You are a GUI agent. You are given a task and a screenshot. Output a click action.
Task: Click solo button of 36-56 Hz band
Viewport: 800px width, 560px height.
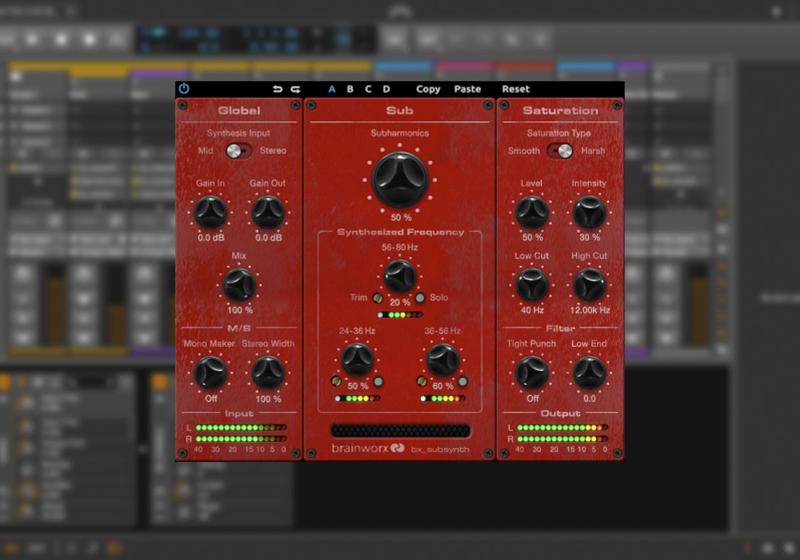[463, 382]
